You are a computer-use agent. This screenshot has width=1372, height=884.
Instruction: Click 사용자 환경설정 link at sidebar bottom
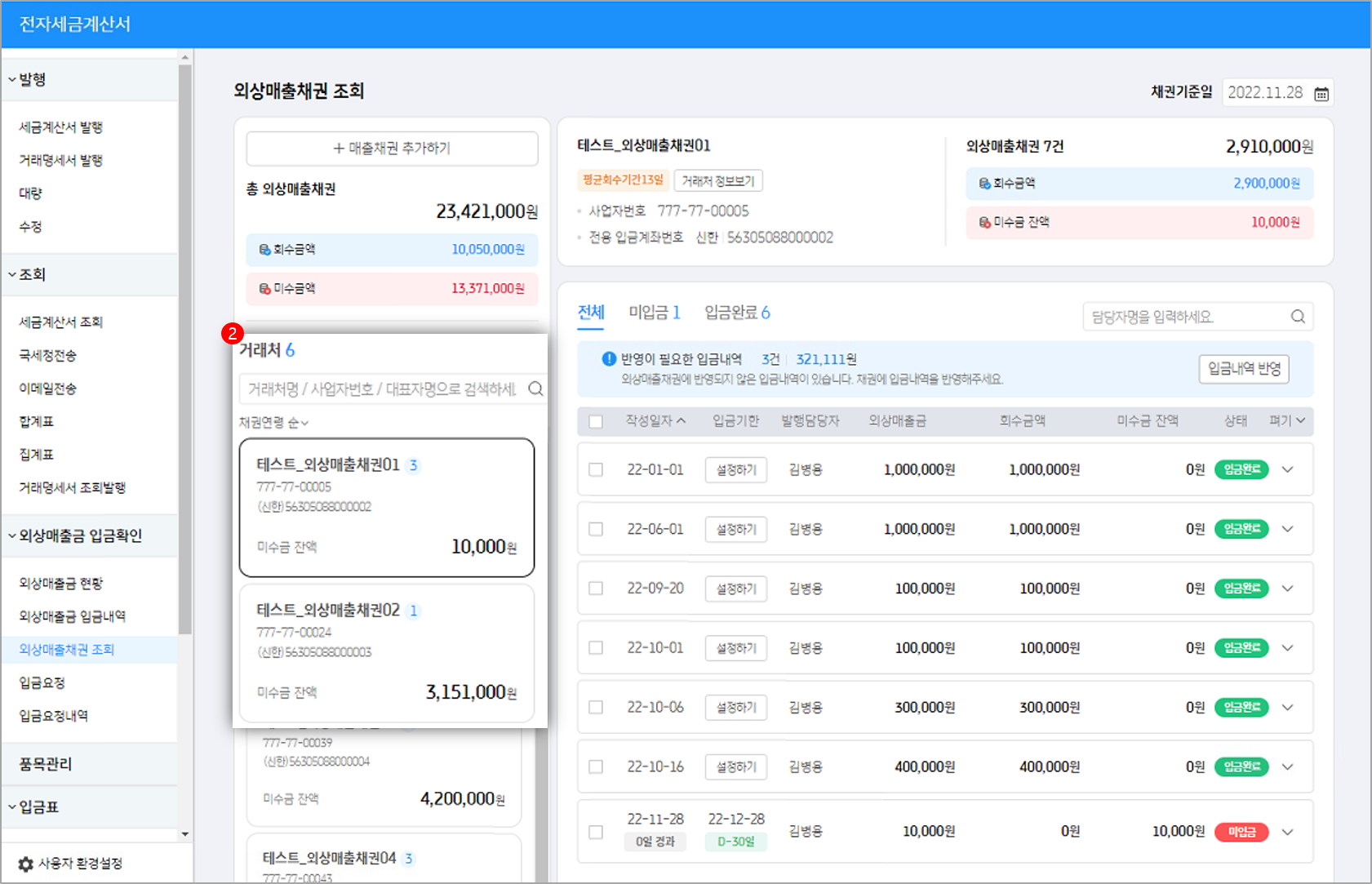tap(80, 864)
